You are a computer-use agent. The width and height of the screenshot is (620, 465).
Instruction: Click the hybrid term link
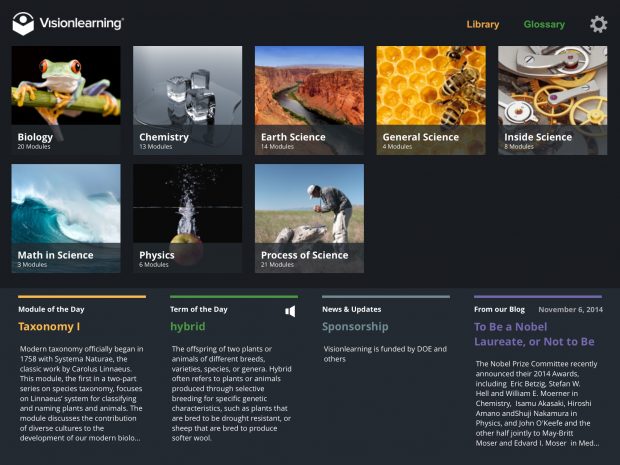click(188, 327)
